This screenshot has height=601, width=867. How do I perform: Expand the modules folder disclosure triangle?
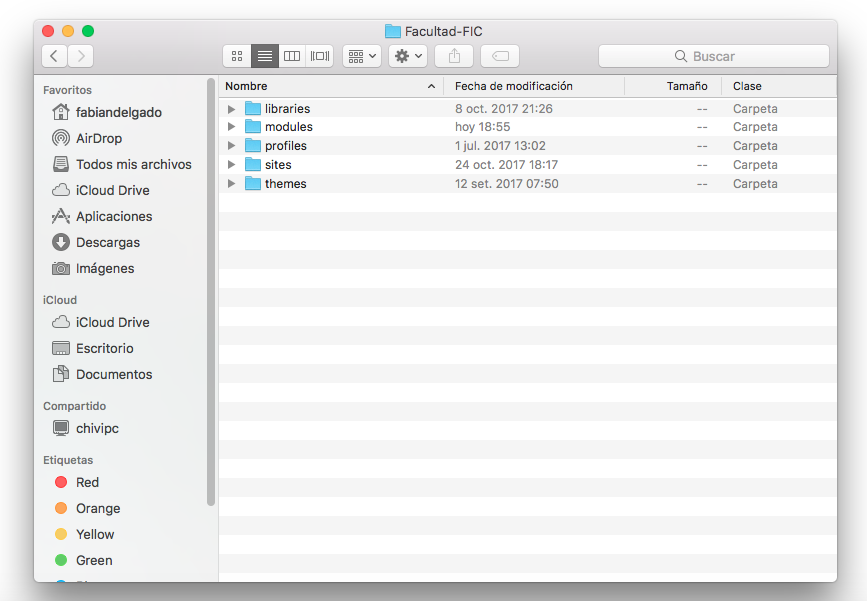(232, 127)
